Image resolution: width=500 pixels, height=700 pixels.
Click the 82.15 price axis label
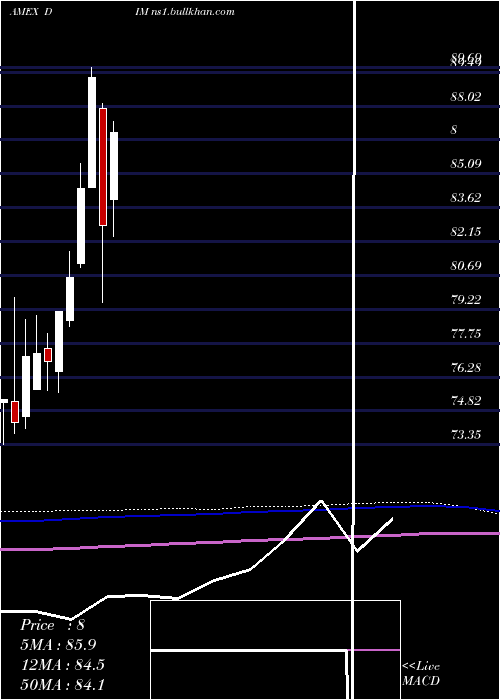[x=466, y=231]
